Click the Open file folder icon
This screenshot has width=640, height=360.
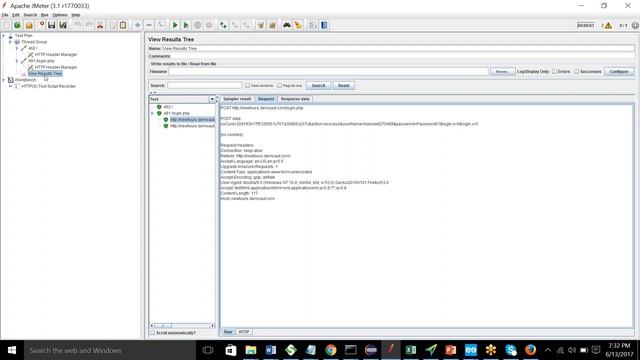(x=29, y=25)
